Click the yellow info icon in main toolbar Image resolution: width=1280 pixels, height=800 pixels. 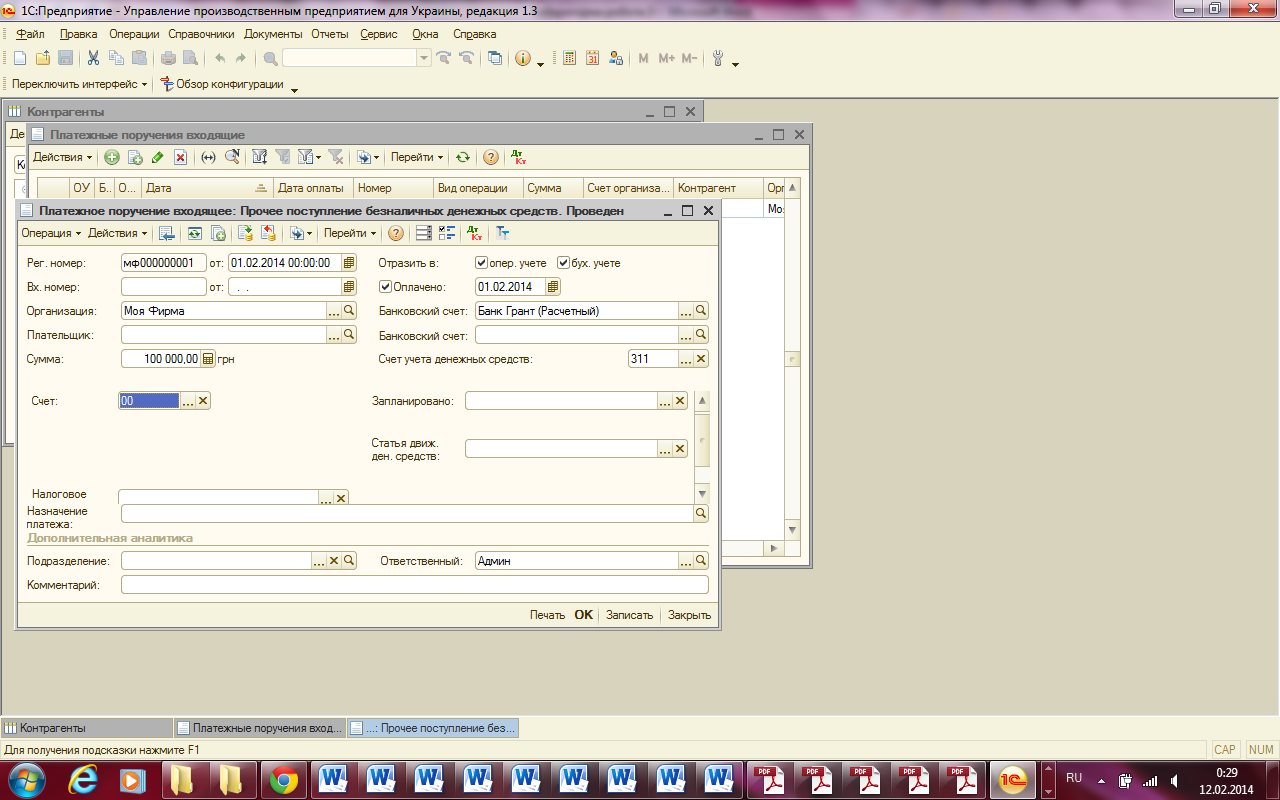(x=522, y=58)
